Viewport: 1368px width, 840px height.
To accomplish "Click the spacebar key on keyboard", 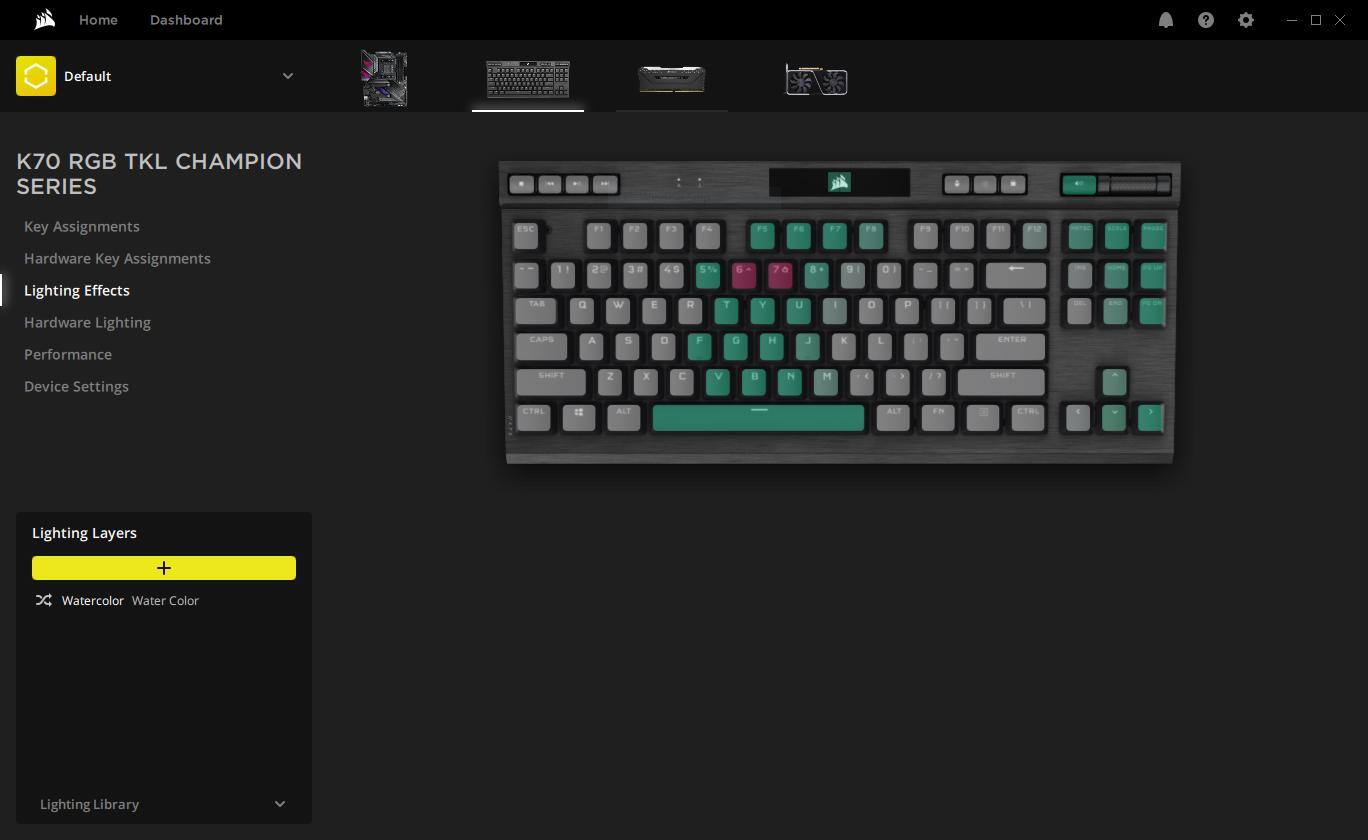I will [x=758, y=418].
